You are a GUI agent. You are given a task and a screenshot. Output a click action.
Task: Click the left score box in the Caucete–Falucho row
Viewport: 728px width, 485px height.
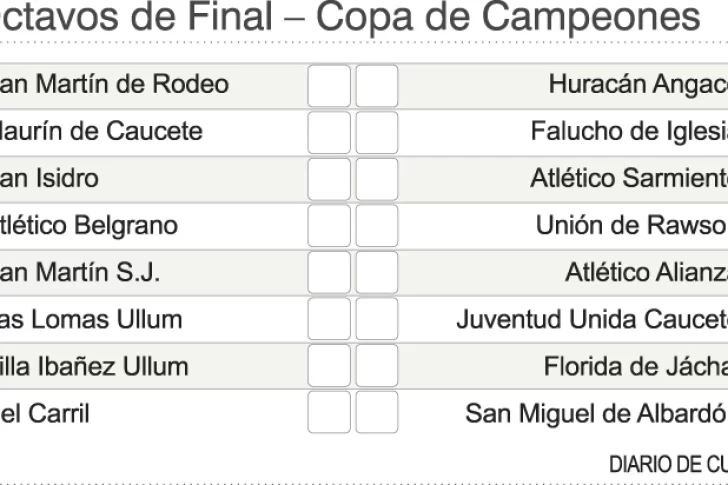329,132
